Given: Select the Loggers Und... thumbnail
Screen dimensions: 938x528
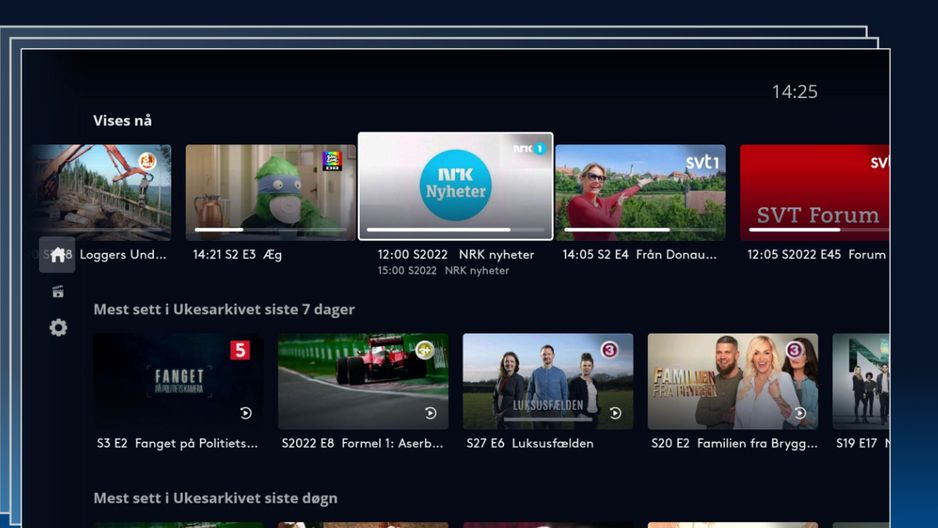Looking at the screenshot, I should click(102, 193).
